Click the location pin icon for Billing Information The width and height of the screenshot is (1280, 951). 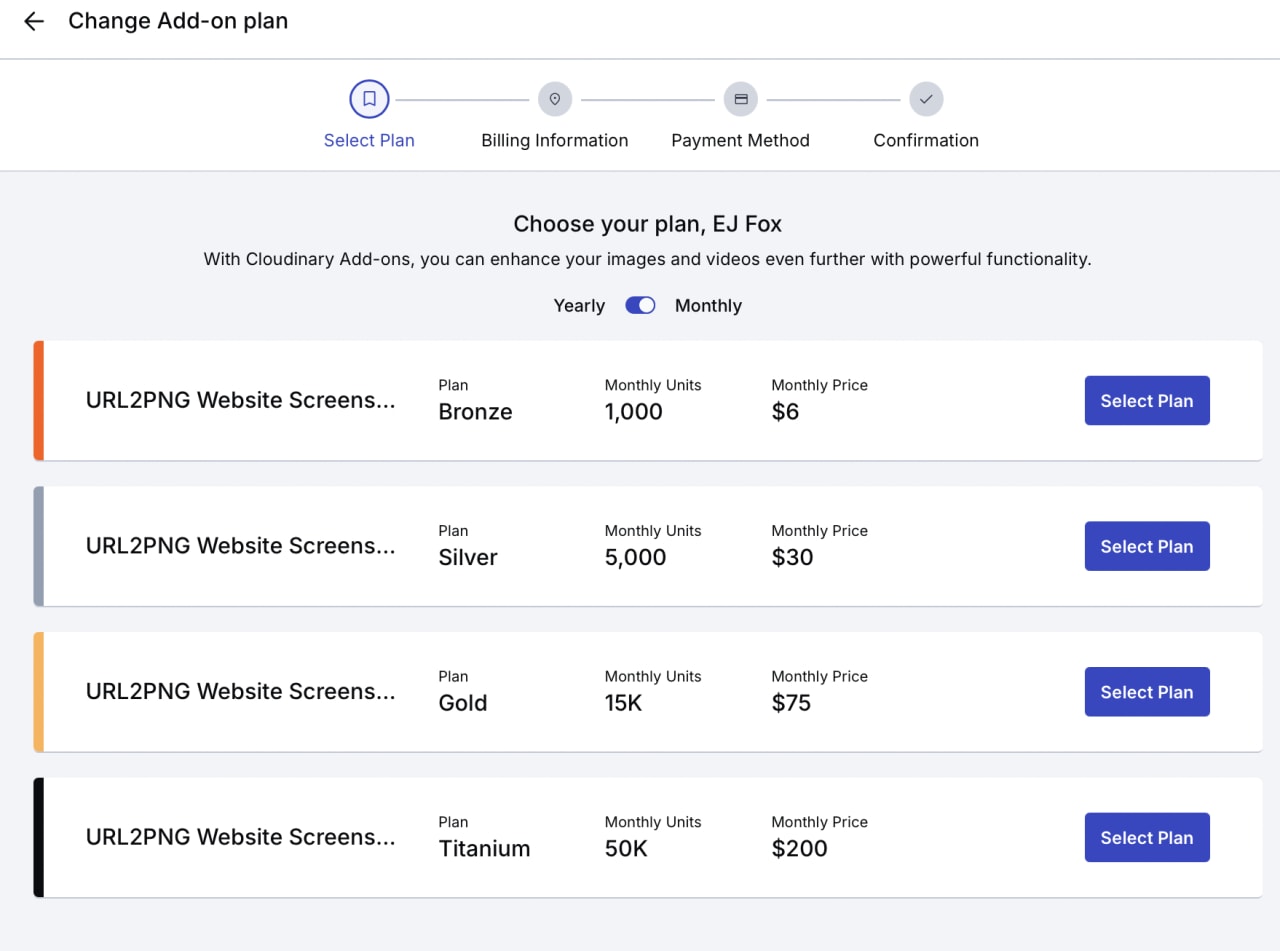pyautogui.click(x=555, y=99)
